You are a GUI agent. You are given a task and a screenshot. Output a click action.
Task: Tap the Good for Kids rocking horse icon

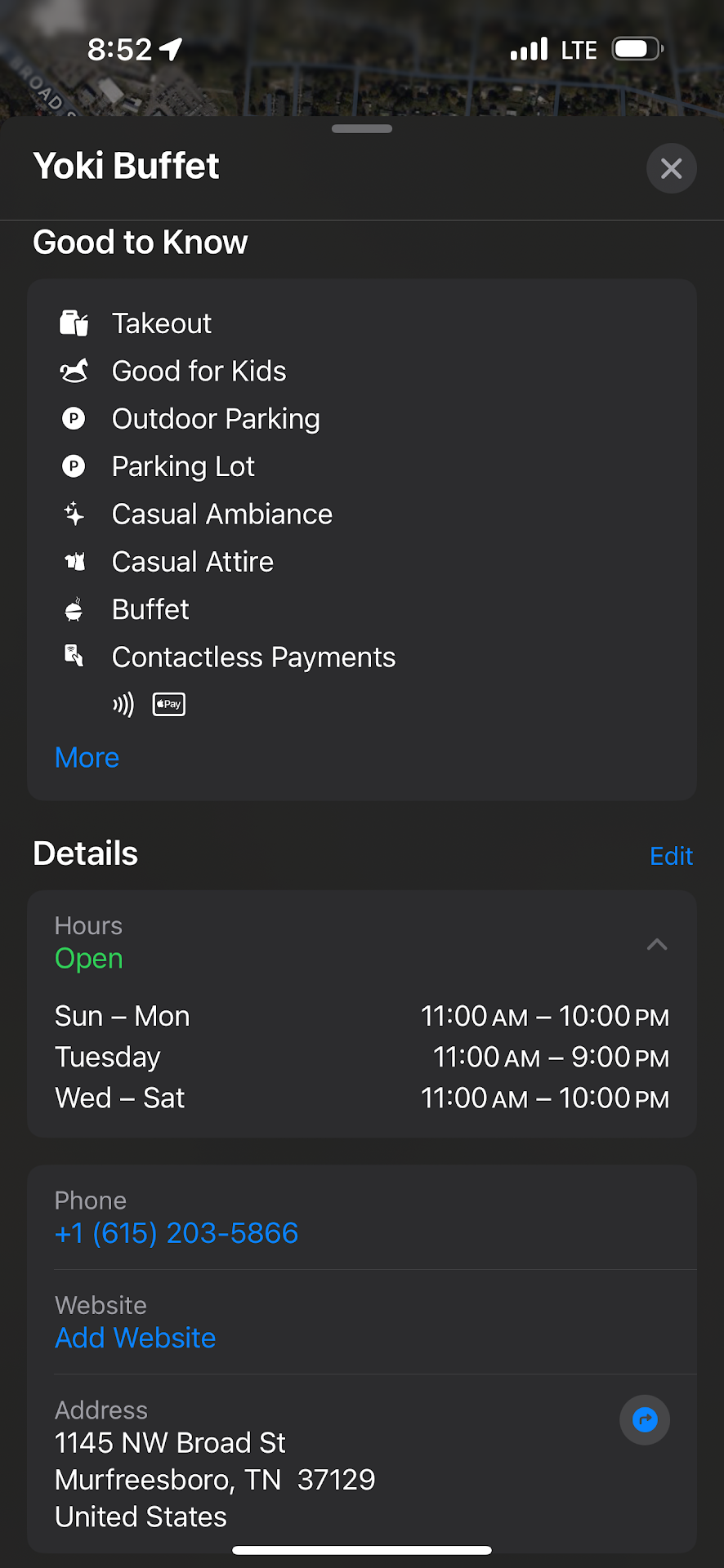[74, 372]
